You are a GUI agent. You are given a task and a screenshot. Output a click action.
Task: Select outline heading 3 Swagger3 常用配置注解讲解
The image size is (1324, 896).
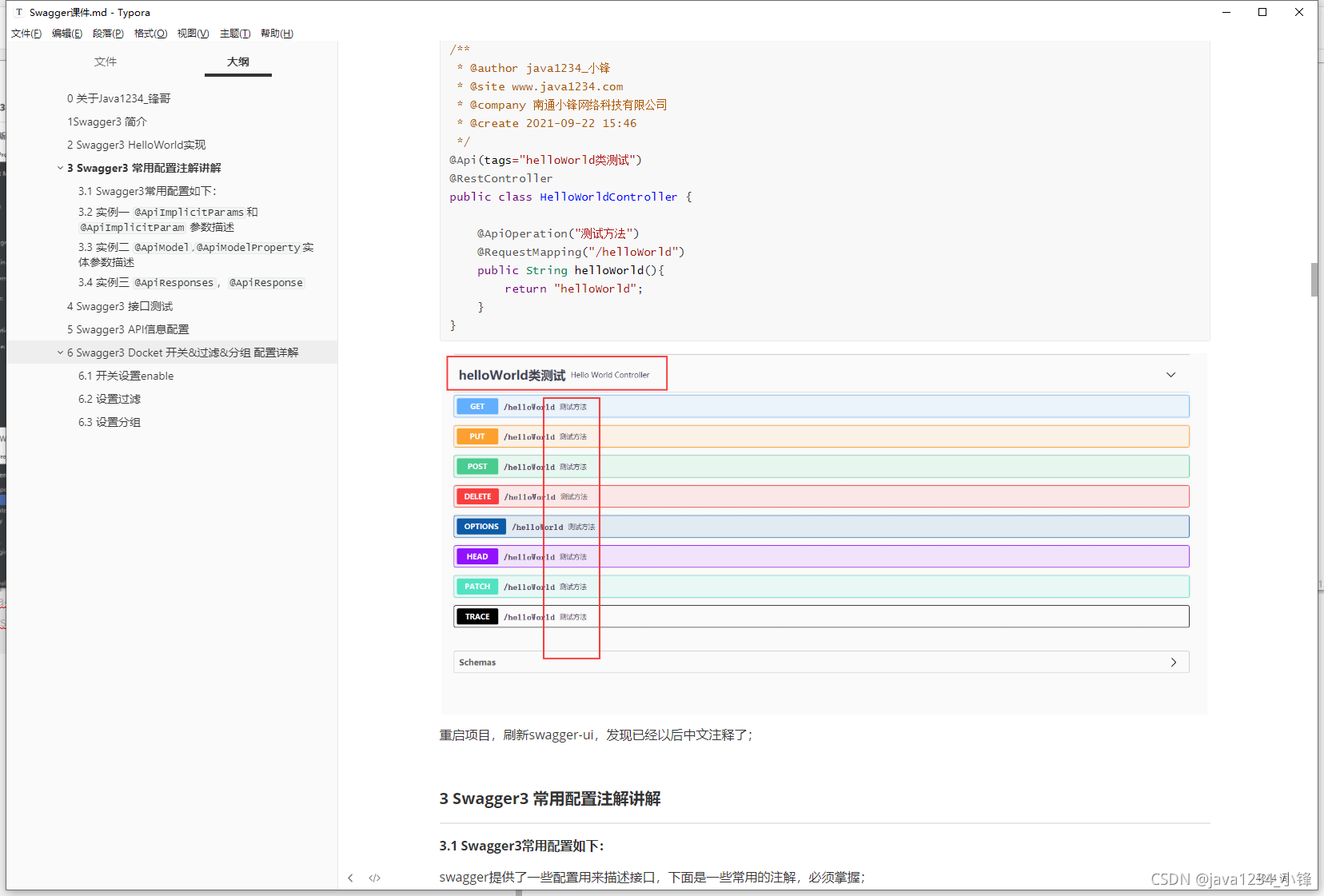(x=144, y=168)
